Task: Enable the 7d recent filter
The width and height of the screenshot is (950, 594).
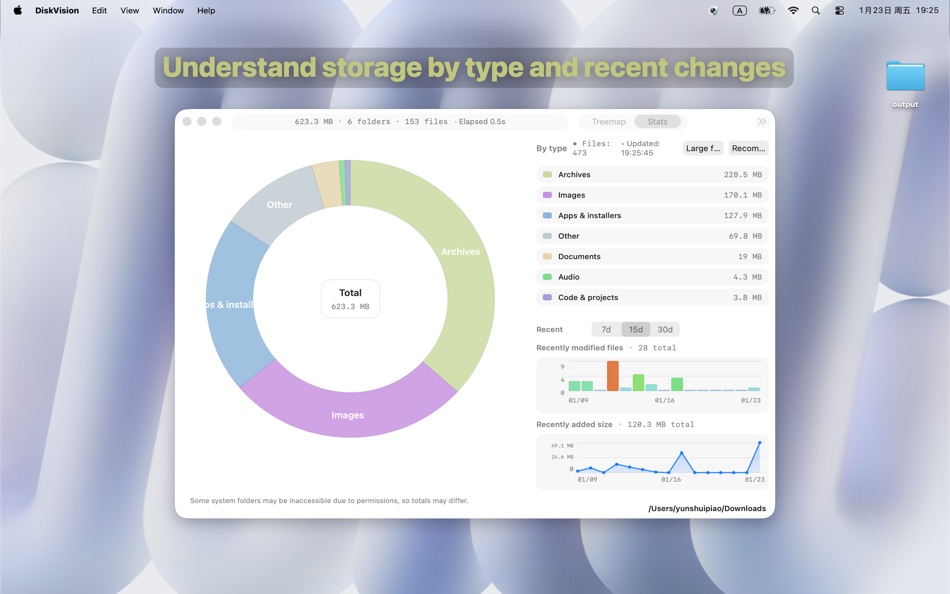Action: (x=605, y=329)
